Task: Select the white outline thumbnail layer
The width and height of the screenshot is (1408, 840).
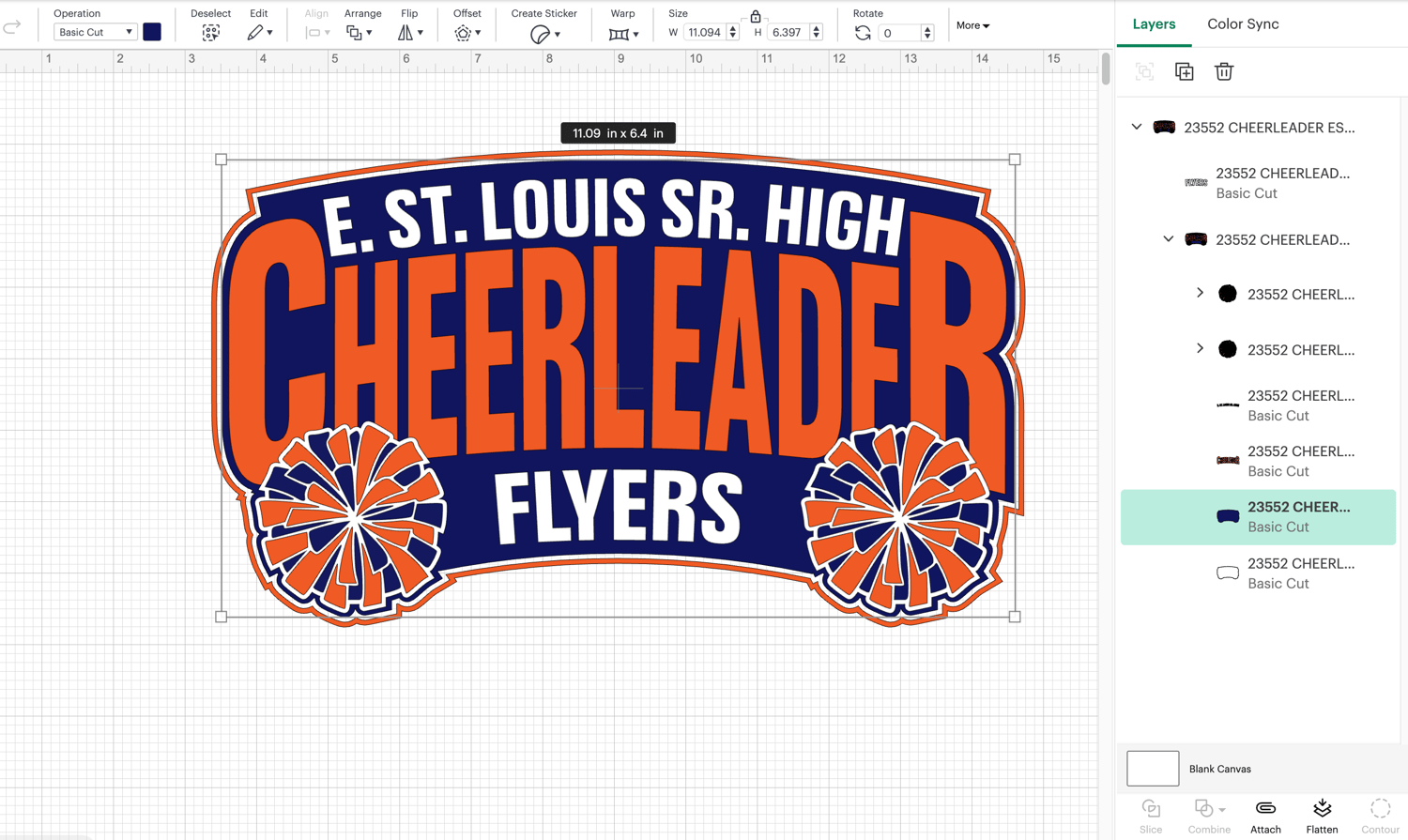Action: point(1258,573)
